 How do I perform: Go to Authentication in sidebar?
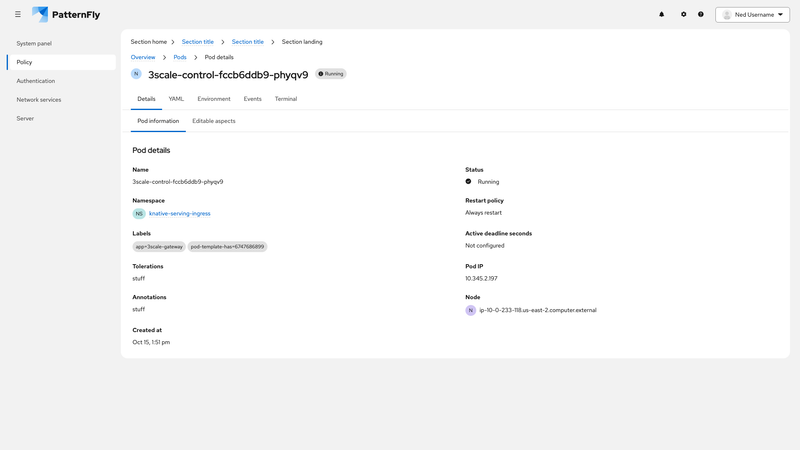[x=36, y=81]
